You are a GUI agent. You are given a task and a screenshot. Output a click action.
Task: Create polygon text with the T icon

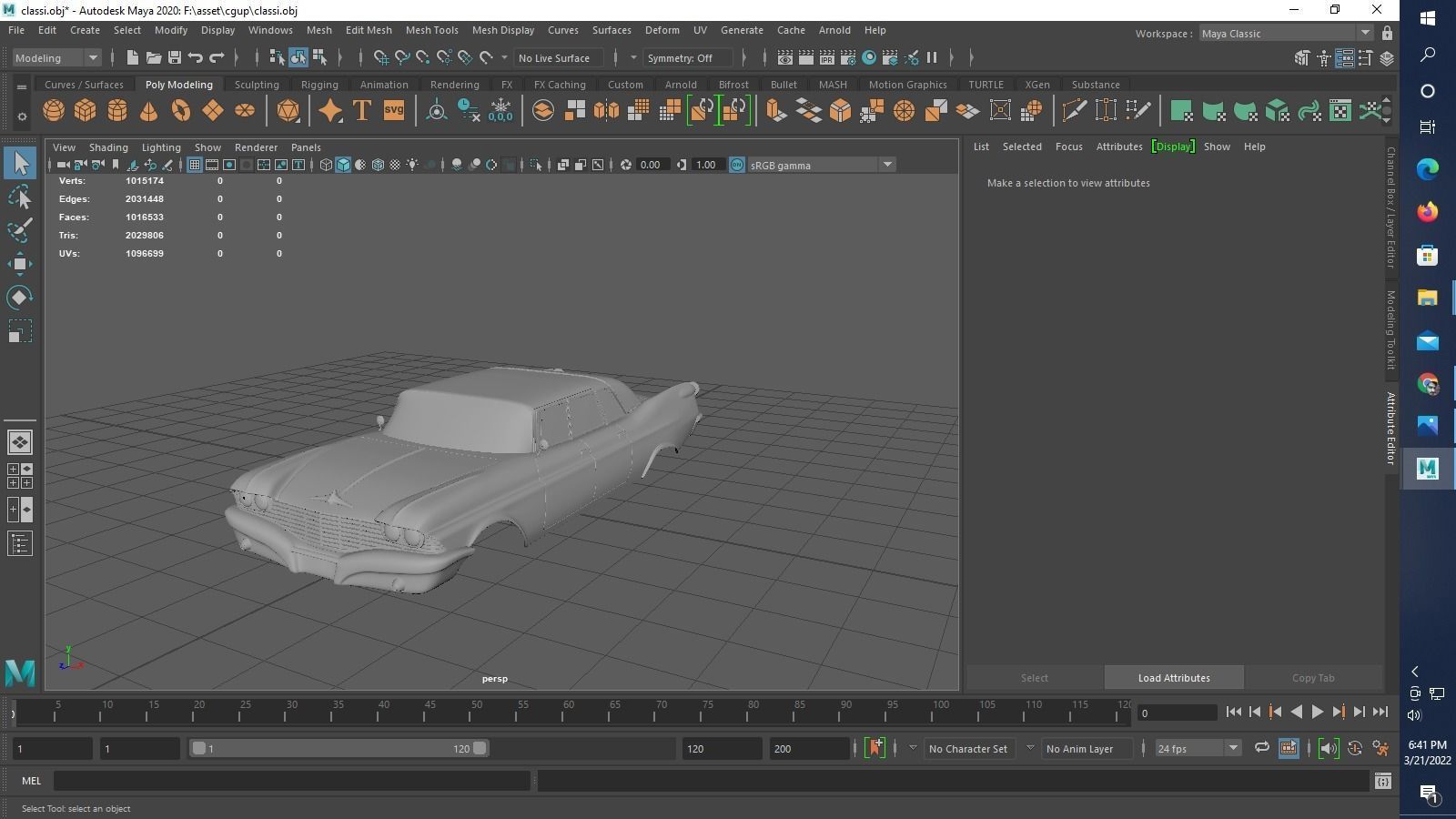click(x=361, y=111)
